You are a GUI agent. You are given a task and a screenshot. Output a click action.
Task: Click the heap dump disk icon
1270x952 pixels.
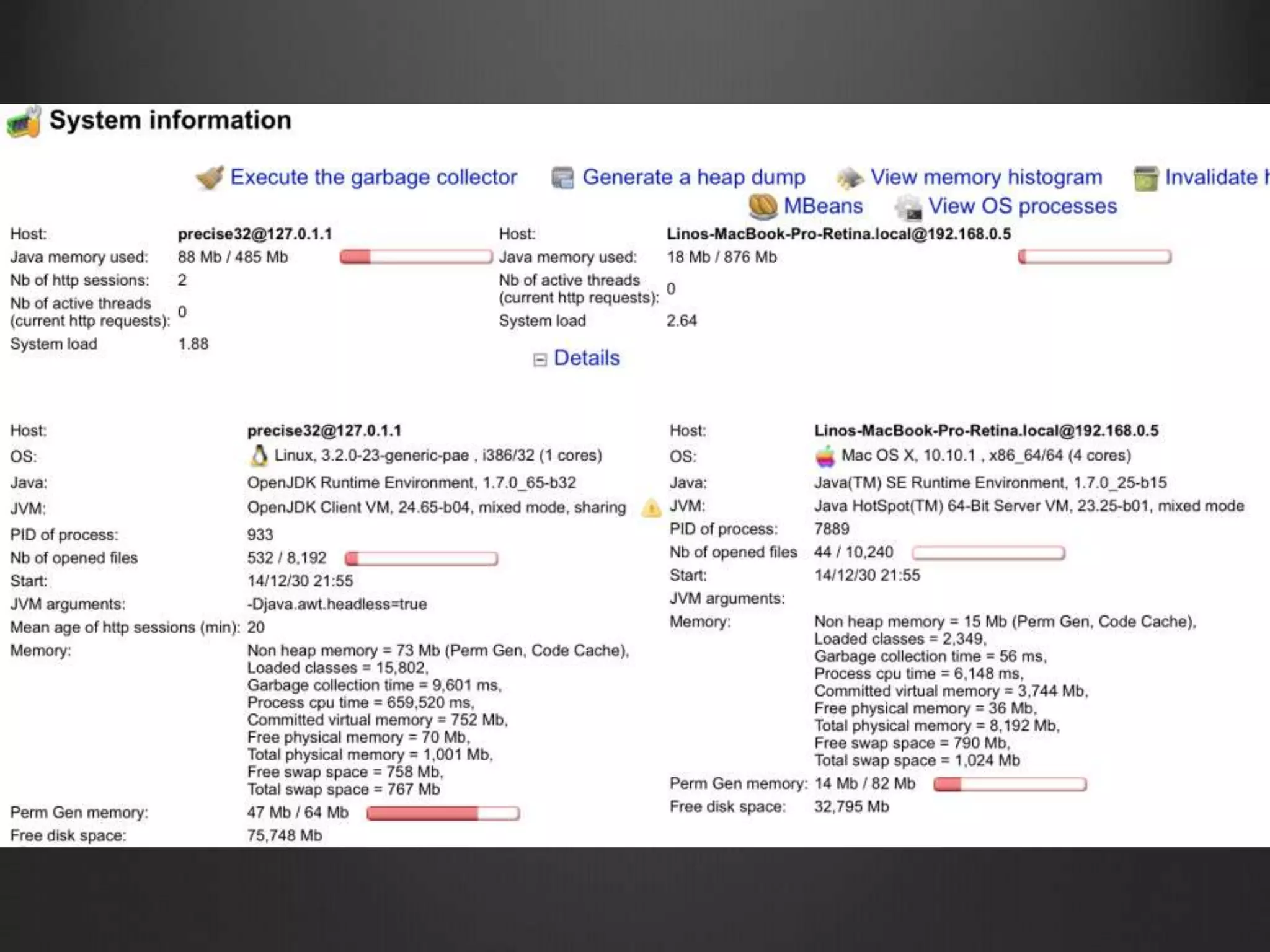pyautogui.click(x=562, y=178)
